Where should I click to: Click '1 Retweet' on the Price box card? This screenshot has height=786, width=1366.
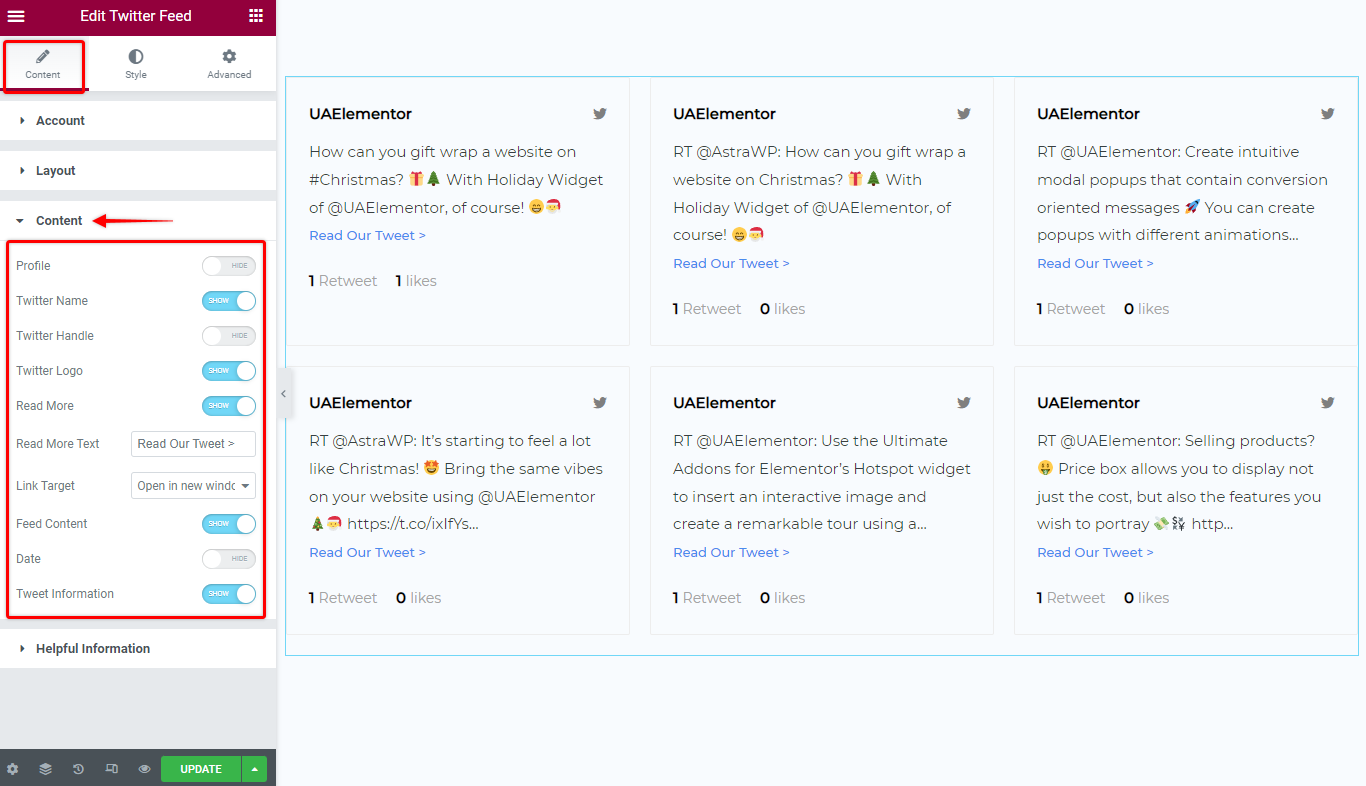1071,598
